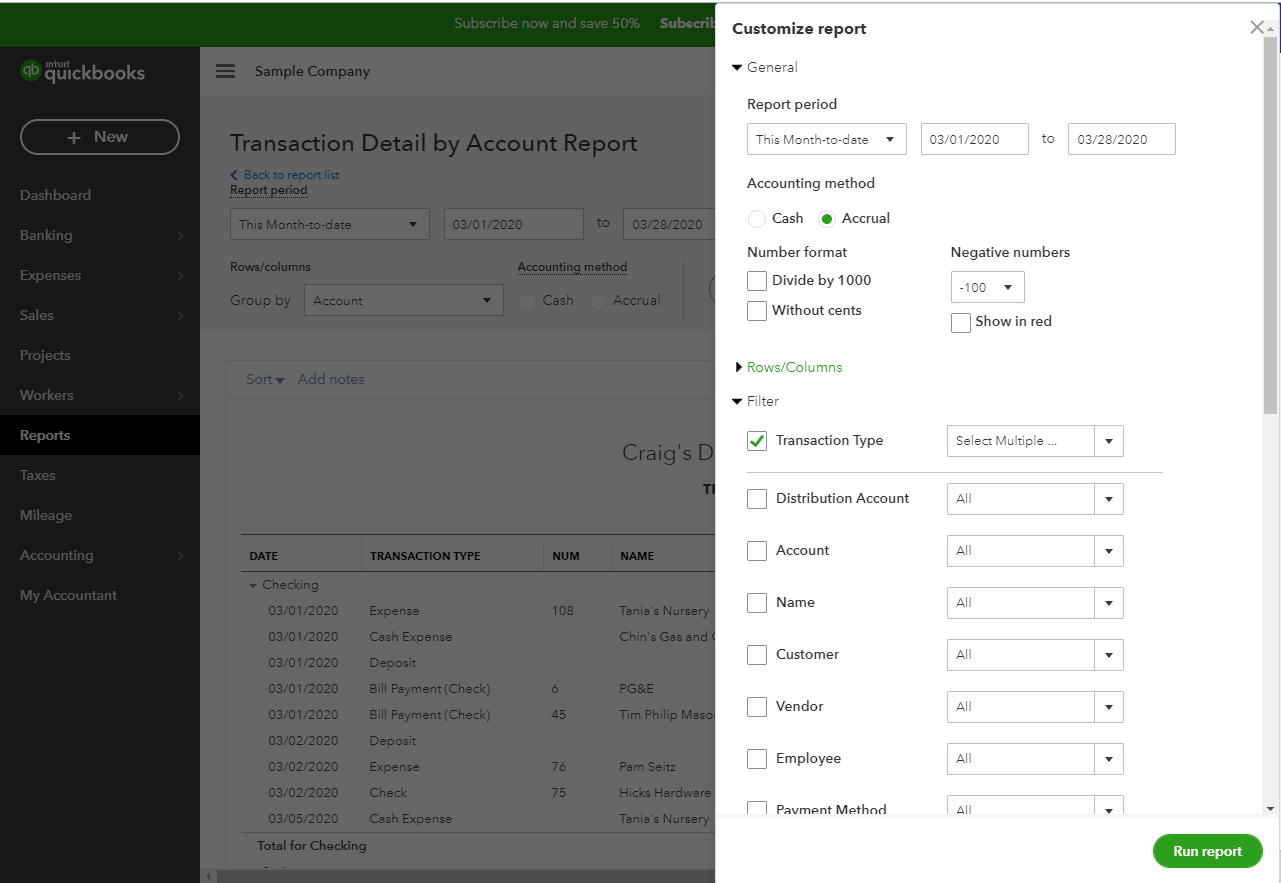Check Distribution Account filter
1281x883 pixels.
click(757, 499)
